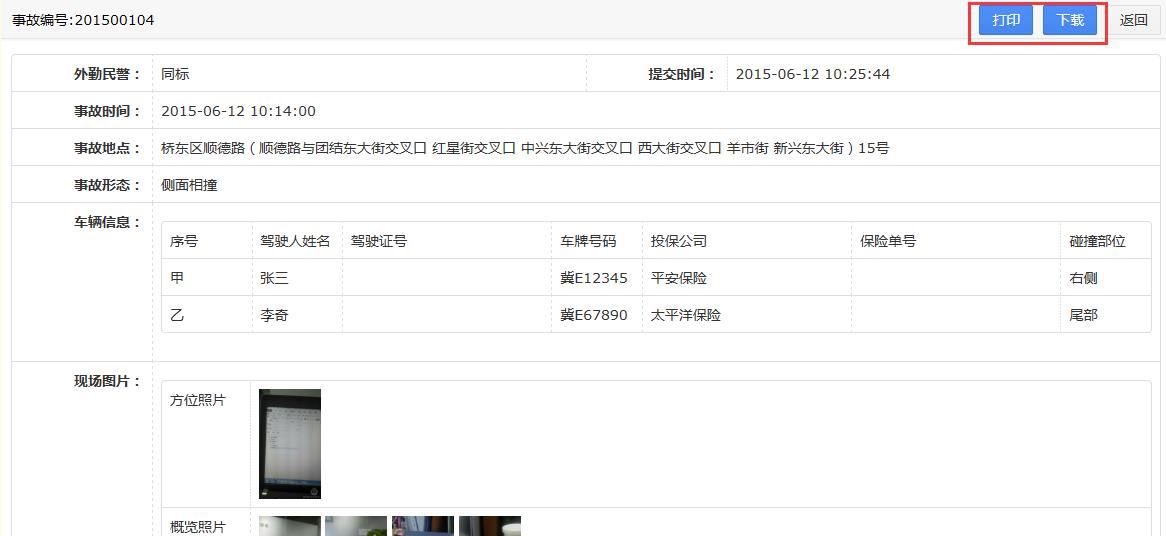Click the 外勤民警 field label

[107, 74]
